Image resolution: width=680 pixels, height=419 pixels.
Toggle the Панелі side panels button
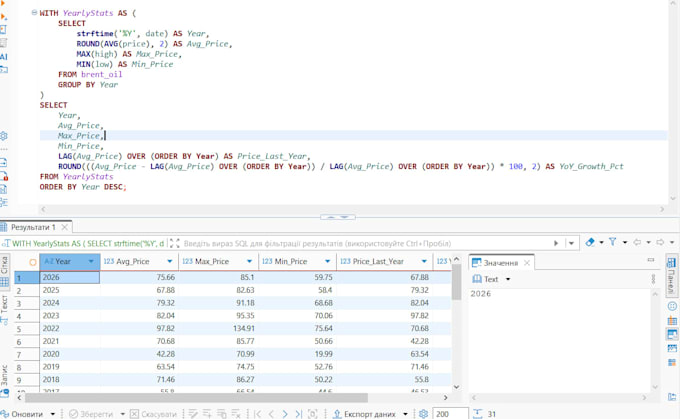click(x=671, y=274)
